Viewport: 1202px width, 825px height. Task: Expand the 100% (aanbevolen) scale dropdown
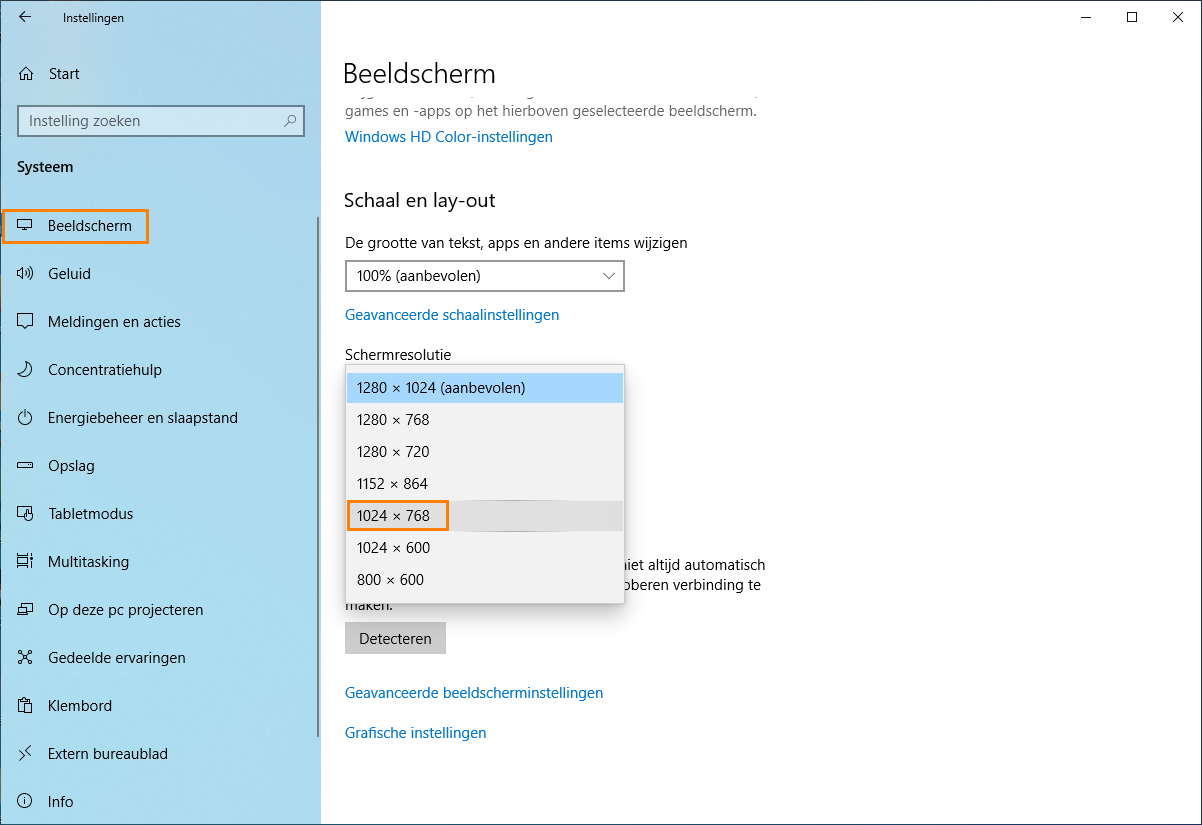pyautogui.click(x=485, y=276)
